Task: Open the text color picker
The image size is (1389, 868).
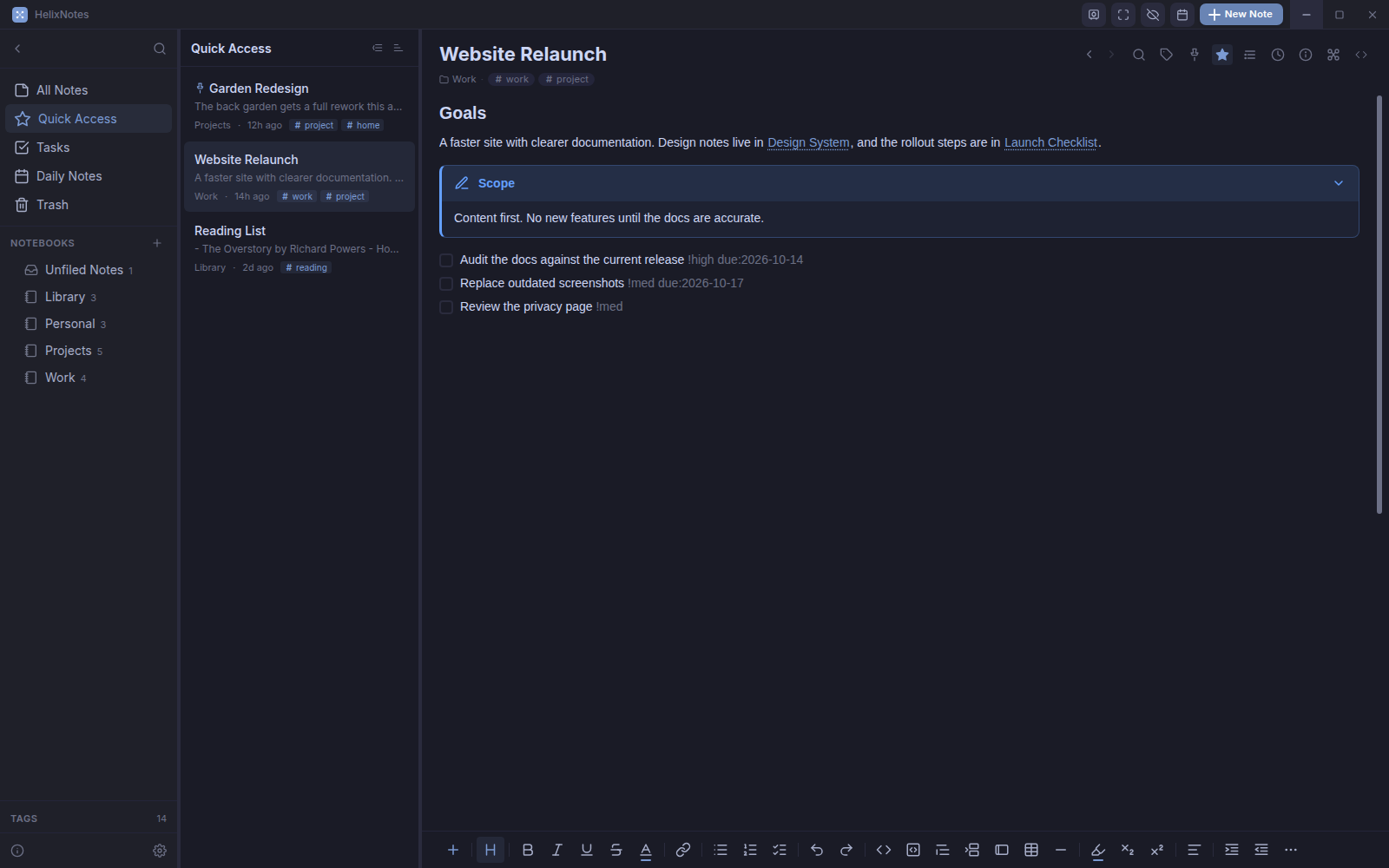Action: [x=646, y=850]
